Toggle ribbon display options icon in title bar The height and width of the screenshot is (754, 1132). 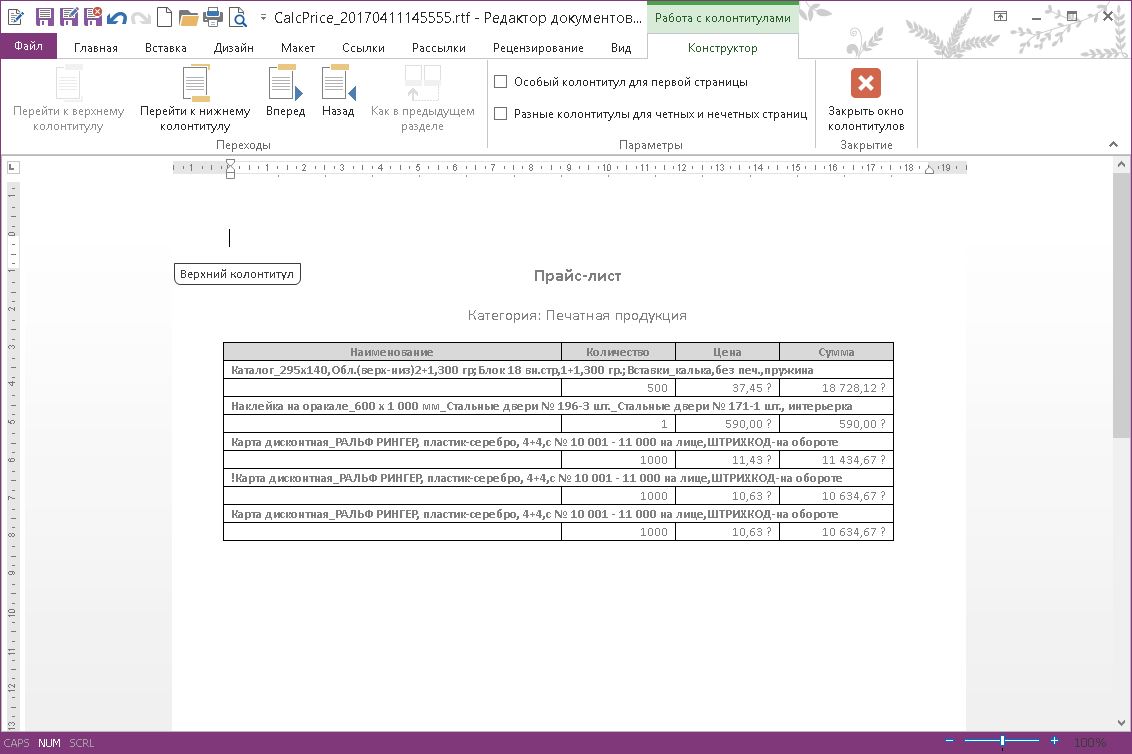pyautogui.click(x=1000, y=16)
